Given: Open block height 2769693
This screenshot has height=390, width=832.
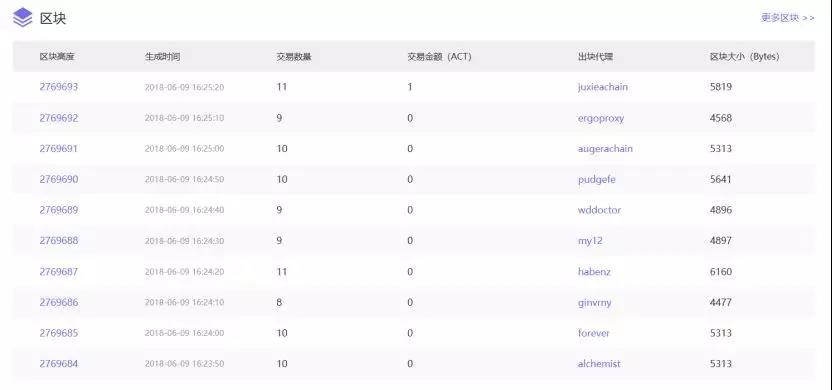Looking at the screenshot, I should [58, 86].
